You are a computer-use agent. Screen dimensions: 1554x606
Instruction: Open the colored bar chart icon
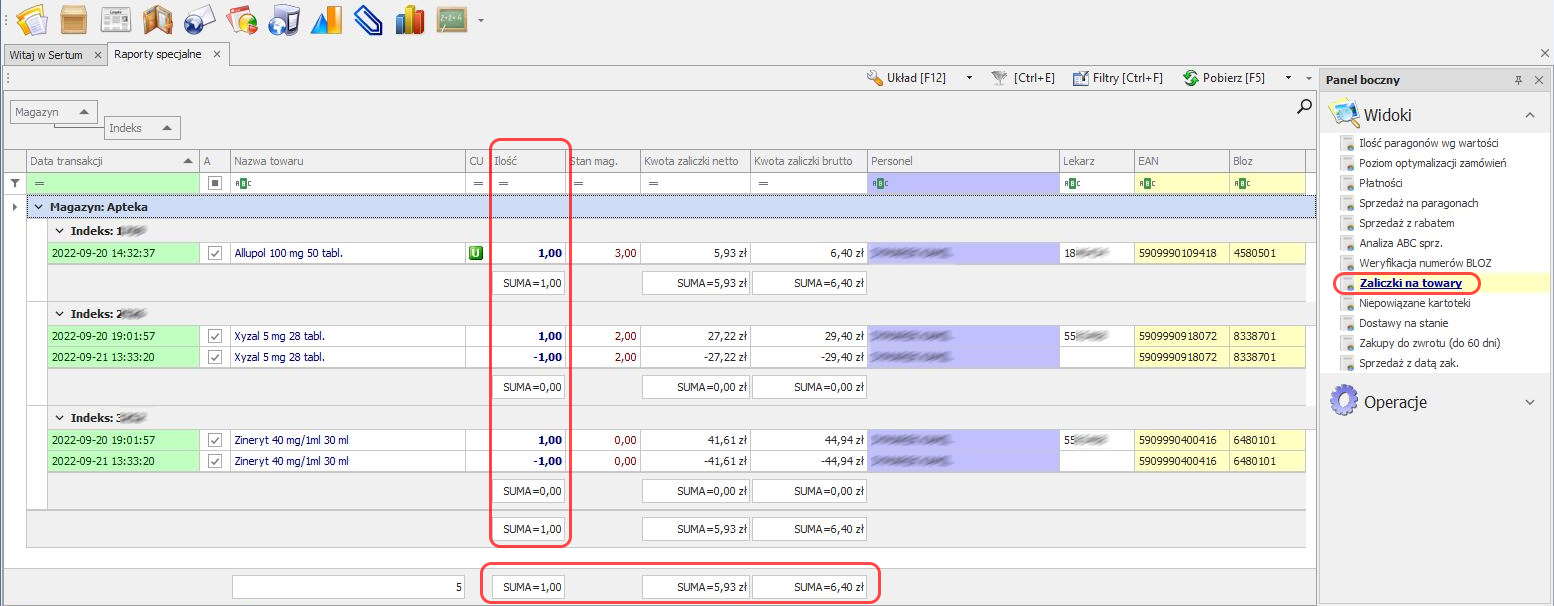point(409,19)
